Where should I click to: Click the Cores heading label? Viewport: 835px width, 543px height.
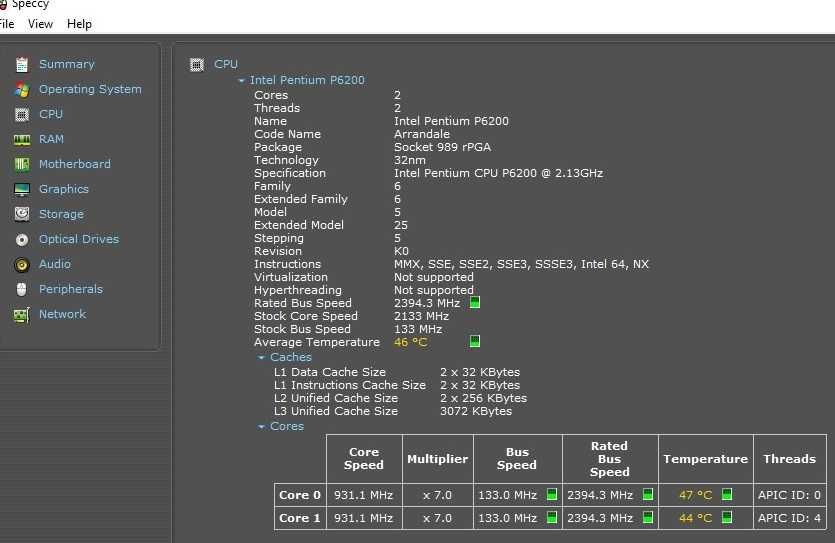[286, 426]
